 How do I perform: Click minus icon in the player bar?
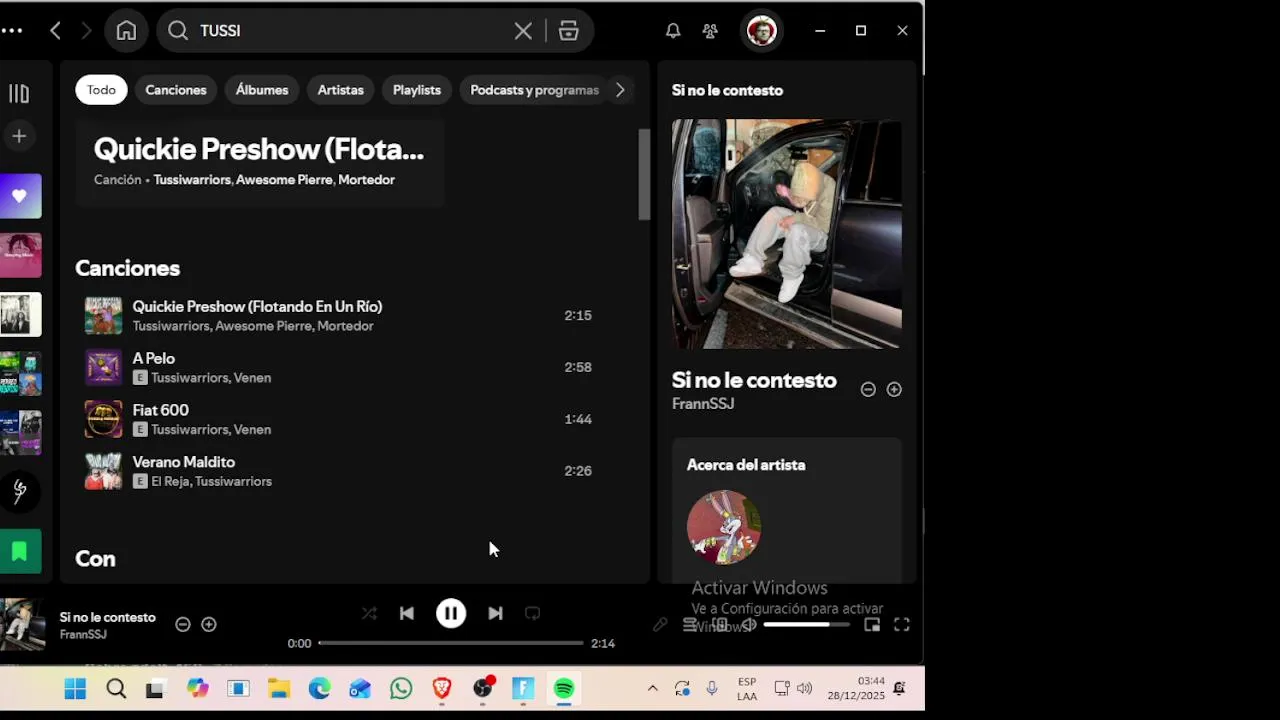tap(183, 625)
